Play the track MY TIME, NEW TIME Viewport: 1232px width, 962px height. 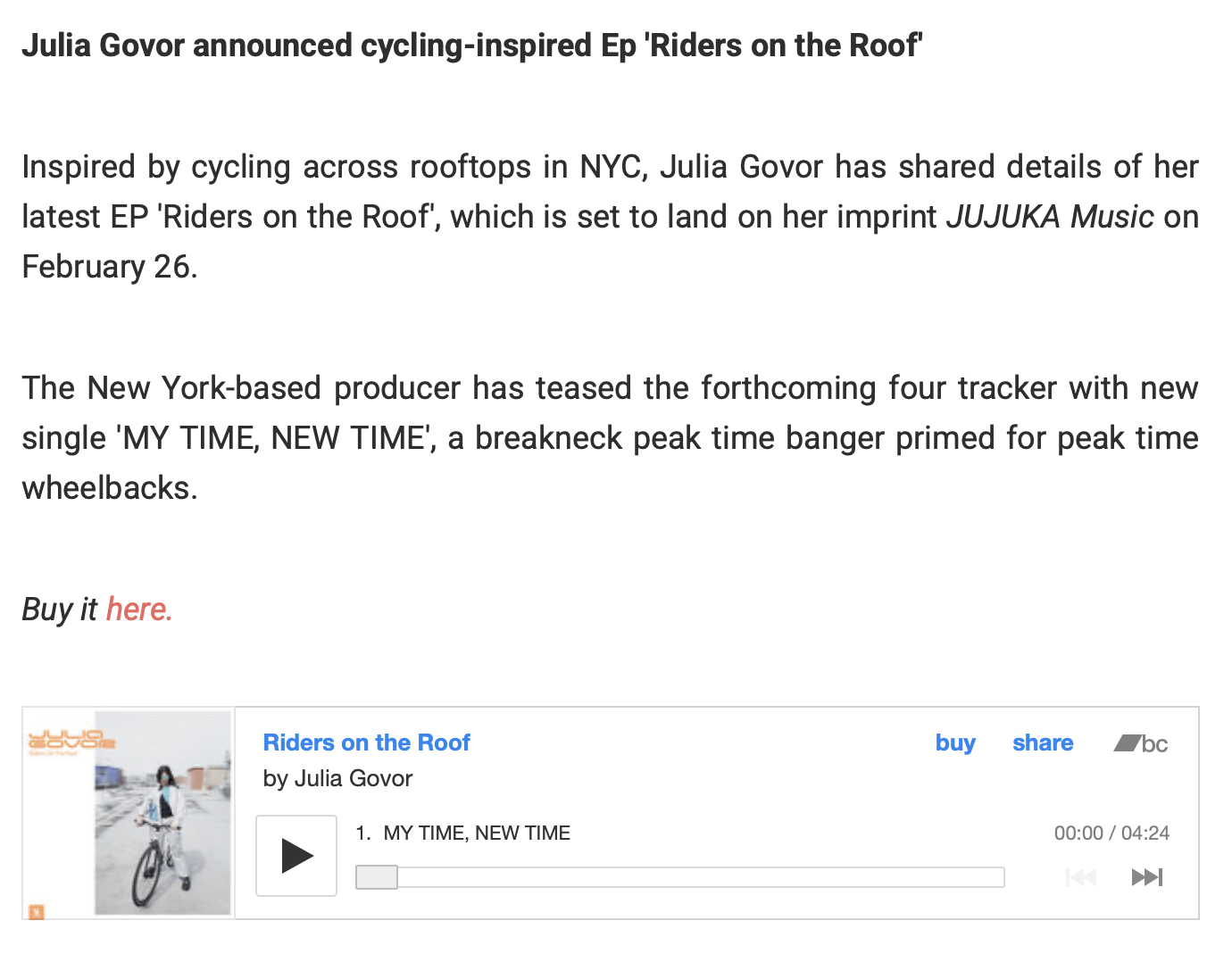(296, 855)
